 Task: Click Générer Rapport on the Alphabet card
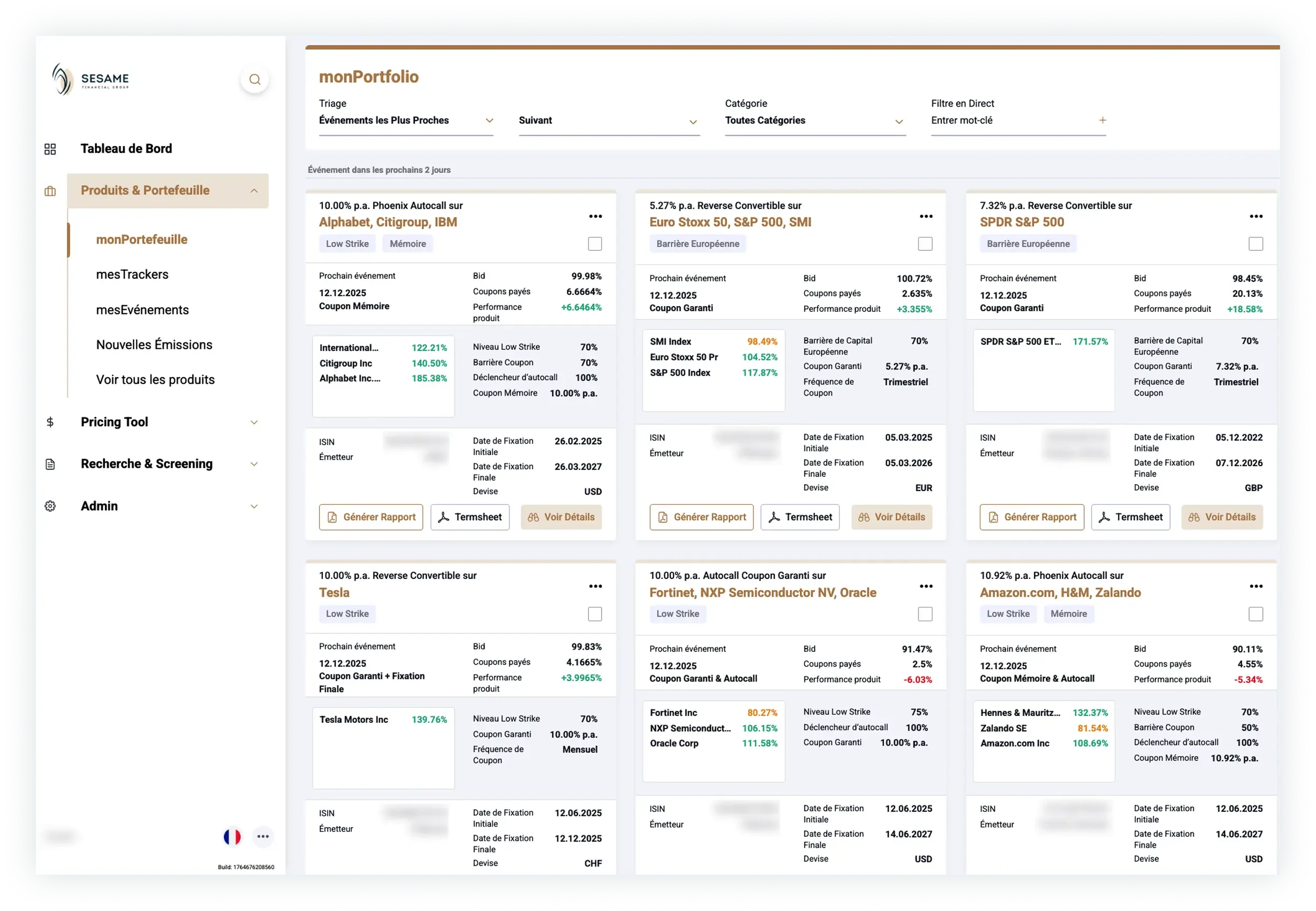(371, 517)
